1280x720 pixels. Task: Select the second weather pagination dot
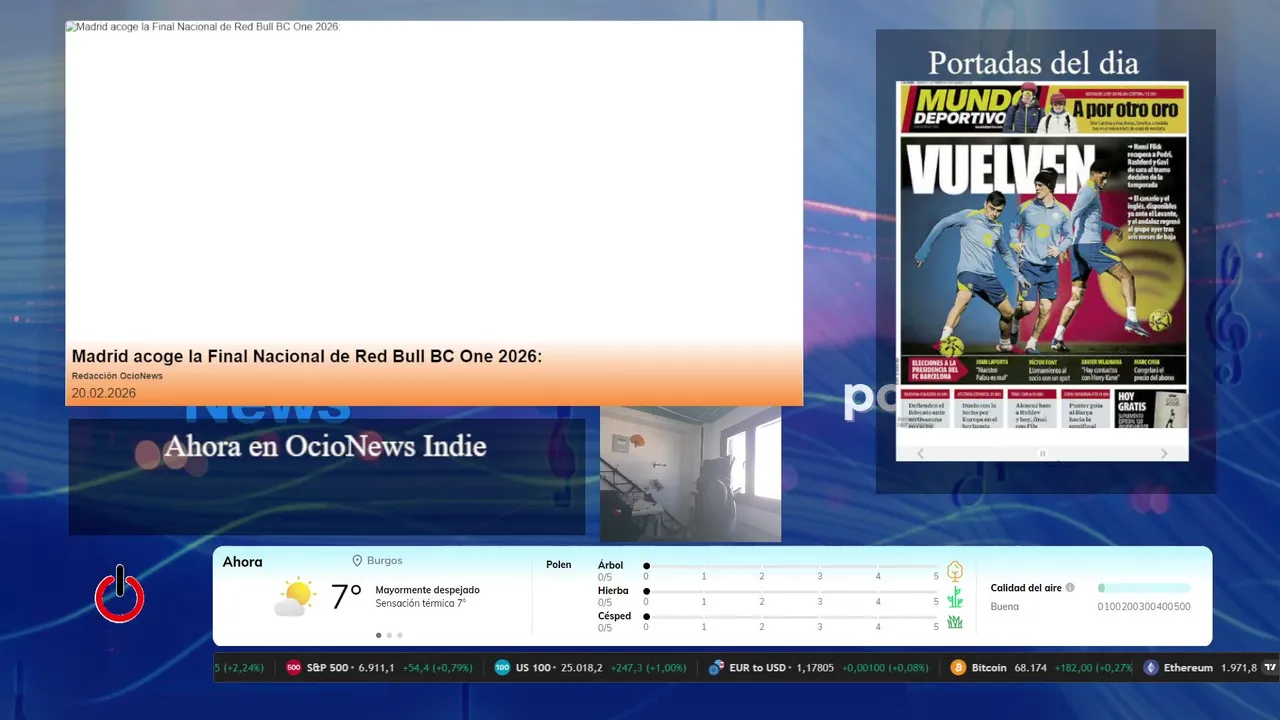coord(389,635)
